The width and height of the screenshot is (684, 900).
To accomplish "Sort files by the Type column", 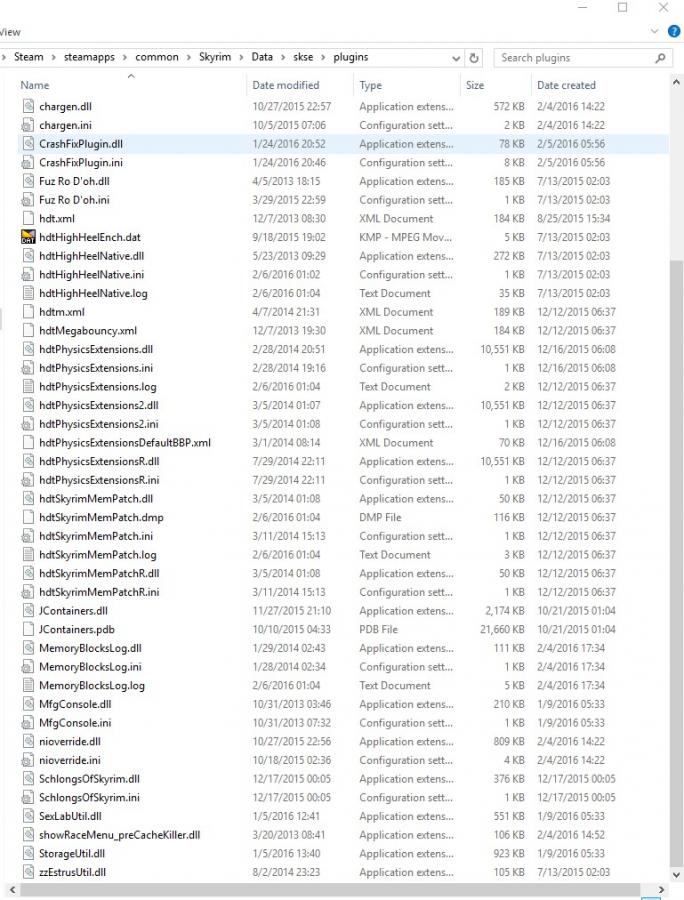I will pos(371,85).
